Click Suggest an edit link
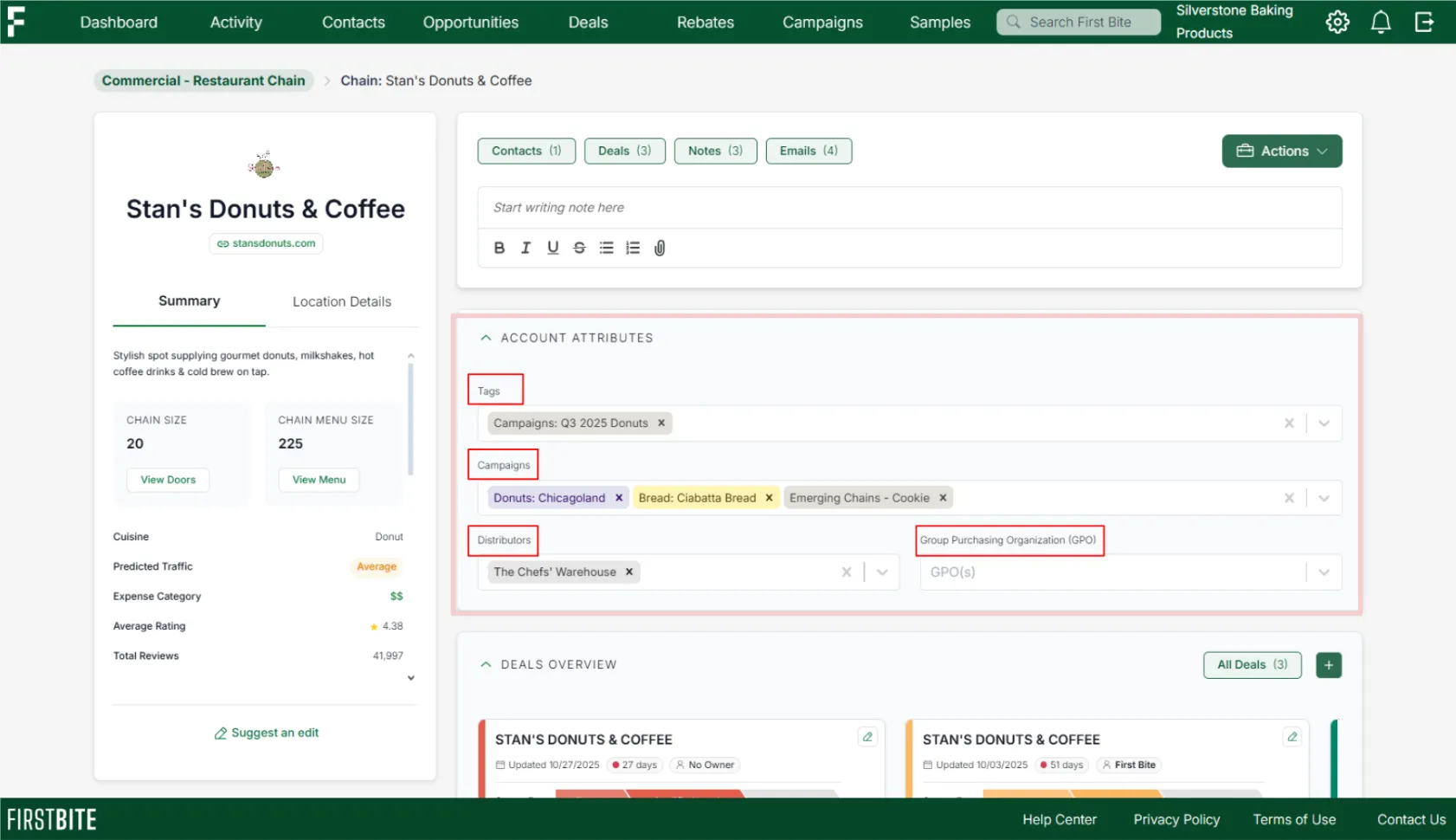This screenshot has width=1456, height=840. pyautogui.click(x=267, y=733)
